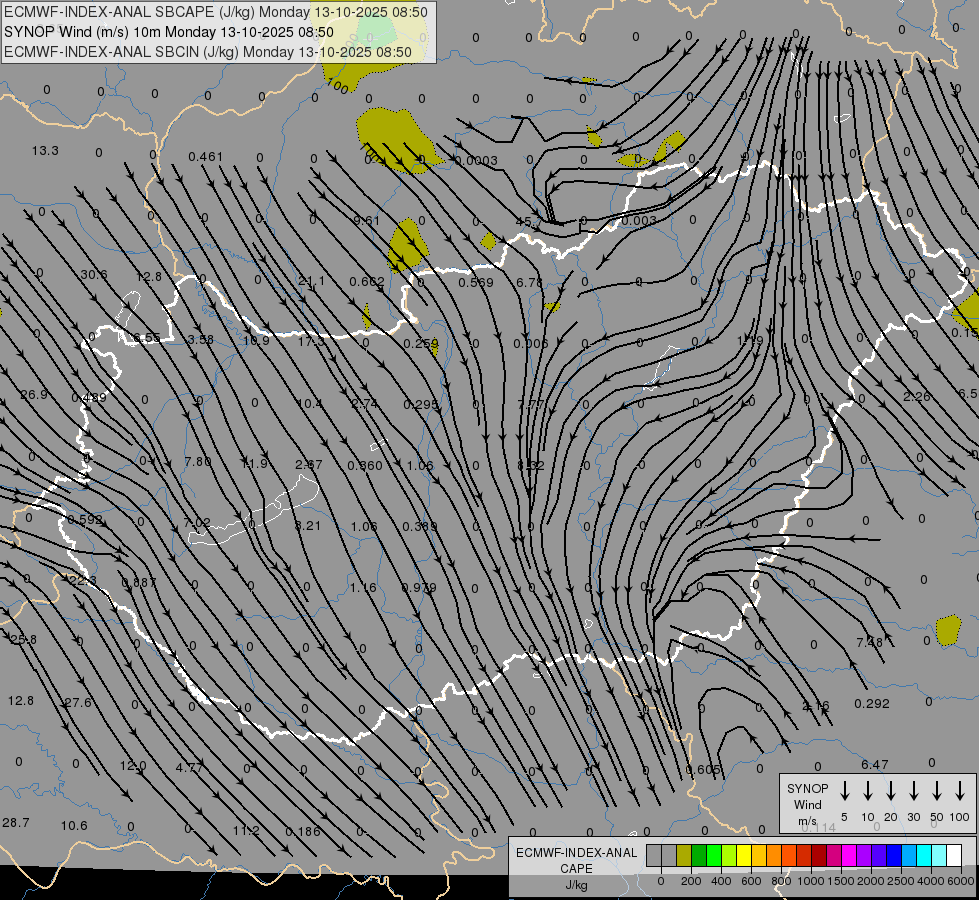979x900 pixels.
Task: Click the map value 10.4
Action: coord(309,403)
